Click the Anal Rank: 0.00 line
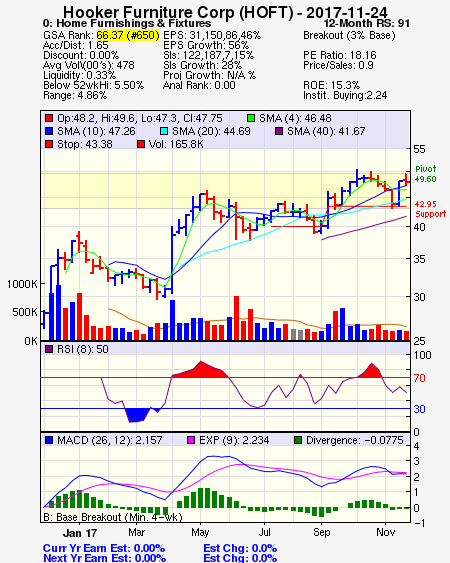The width and height of the screenshot is (450, 563). pos(199,85)
